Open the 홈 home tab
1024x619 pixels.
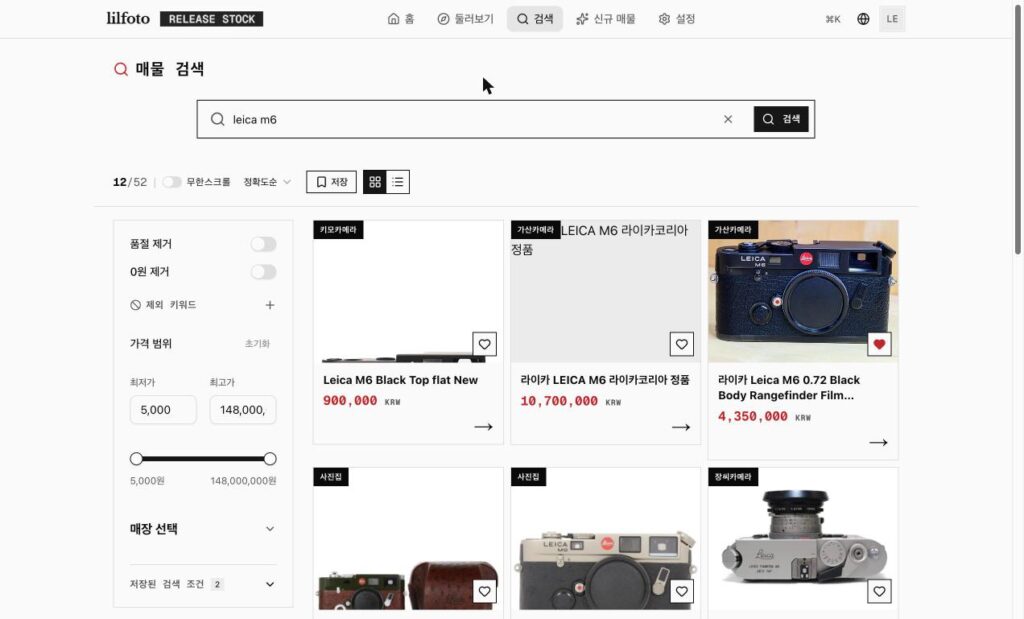tap(401, 19)
